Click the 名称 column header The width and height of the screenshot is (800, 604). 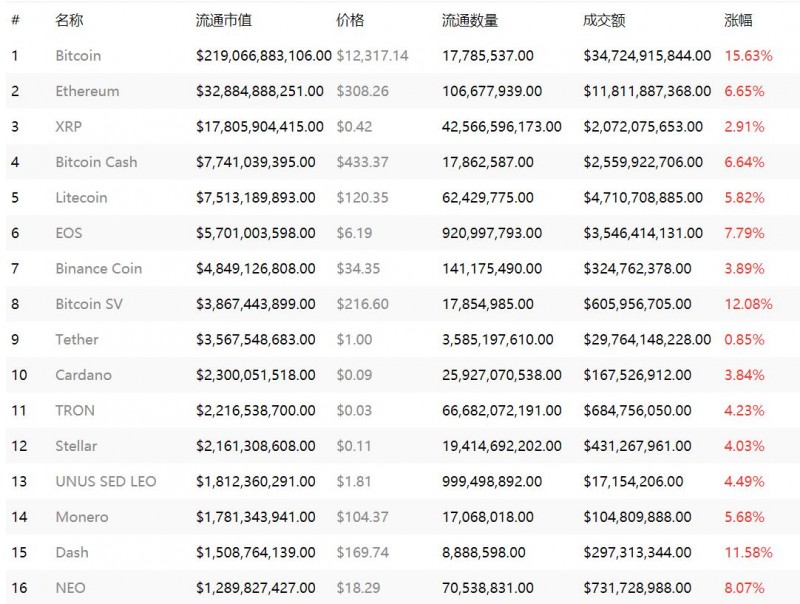tap(69, 20)
